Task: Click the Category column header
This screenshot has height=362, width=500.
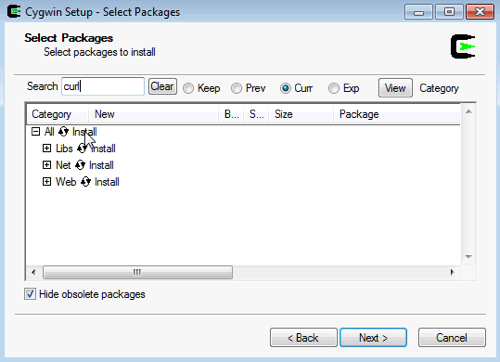Action: [x=58, y=114]
